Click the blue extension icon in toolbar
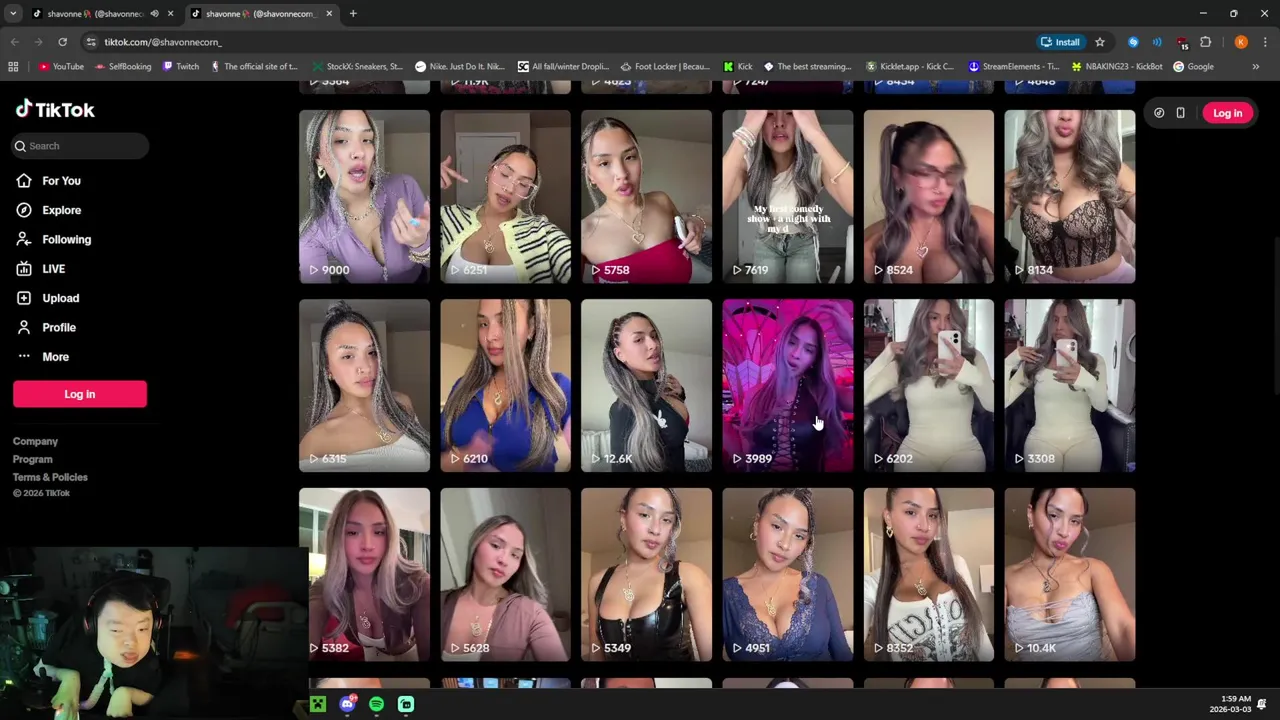1280x720 pixels. pos(1133,42)
